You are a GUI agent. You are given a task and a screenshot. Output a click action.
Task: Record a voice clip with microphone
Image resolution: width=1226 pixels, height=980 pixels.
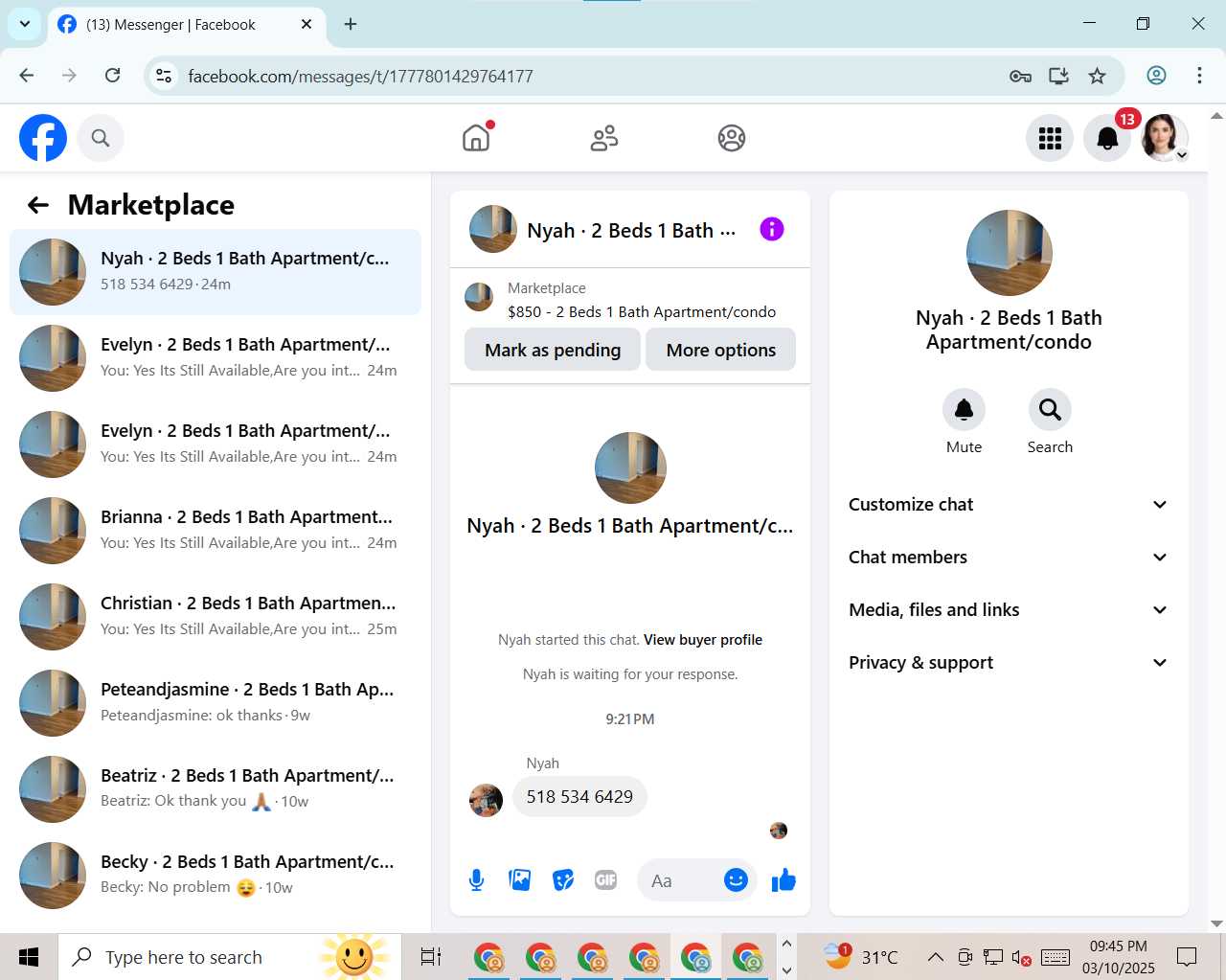(x=476, y=879)
